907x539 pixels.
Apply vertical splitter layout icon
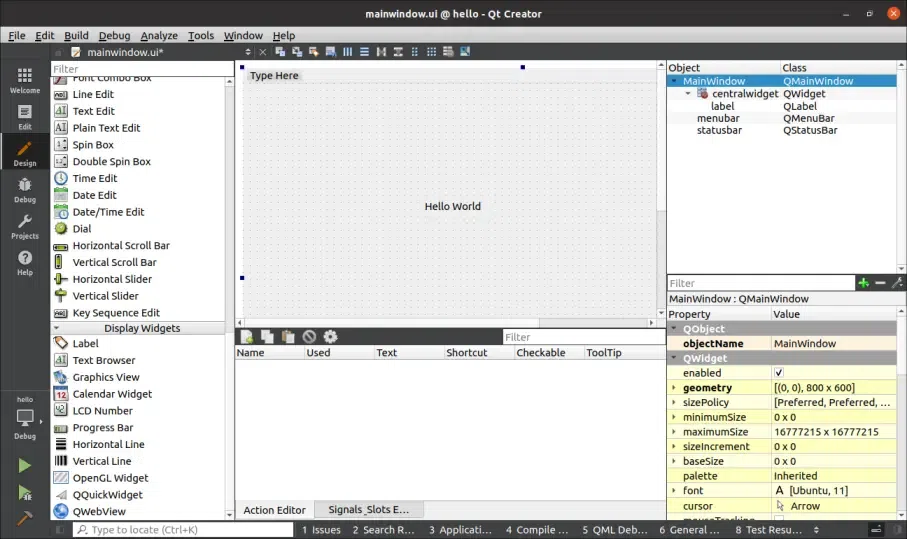tap(398, 51)
